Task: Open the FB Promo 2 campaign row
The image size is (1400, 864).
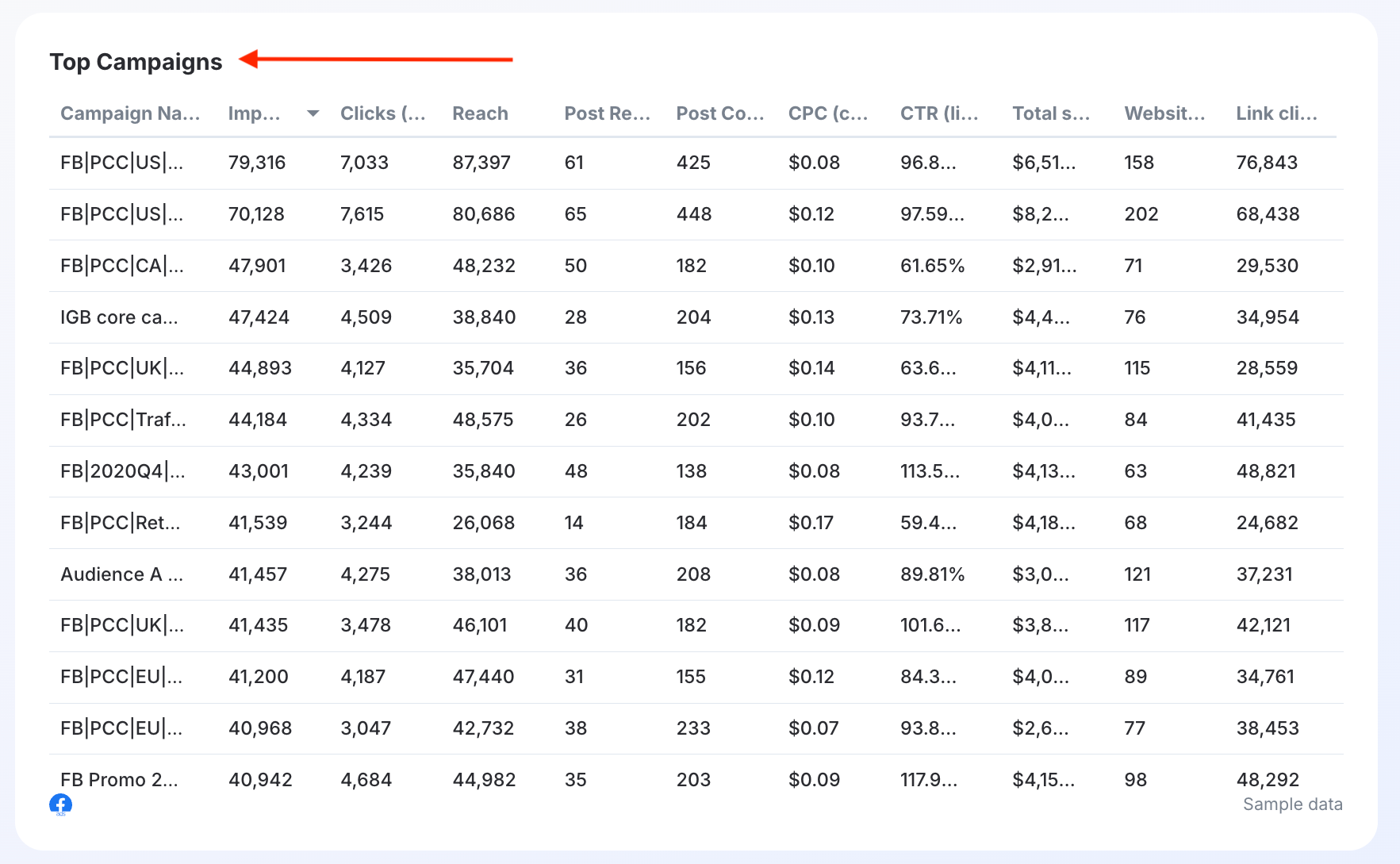Action: point(119,780)
